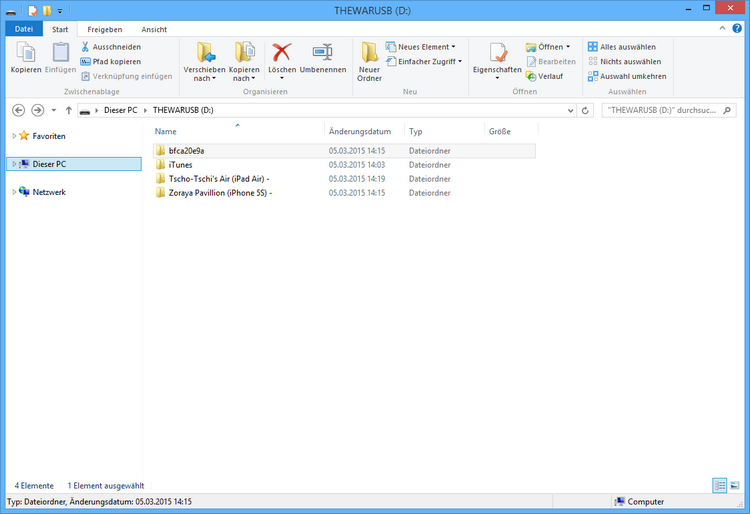Open Eigenschaften dropdown arrow
The height and width of the screenshot is (514, 750).
click(497, 78)
